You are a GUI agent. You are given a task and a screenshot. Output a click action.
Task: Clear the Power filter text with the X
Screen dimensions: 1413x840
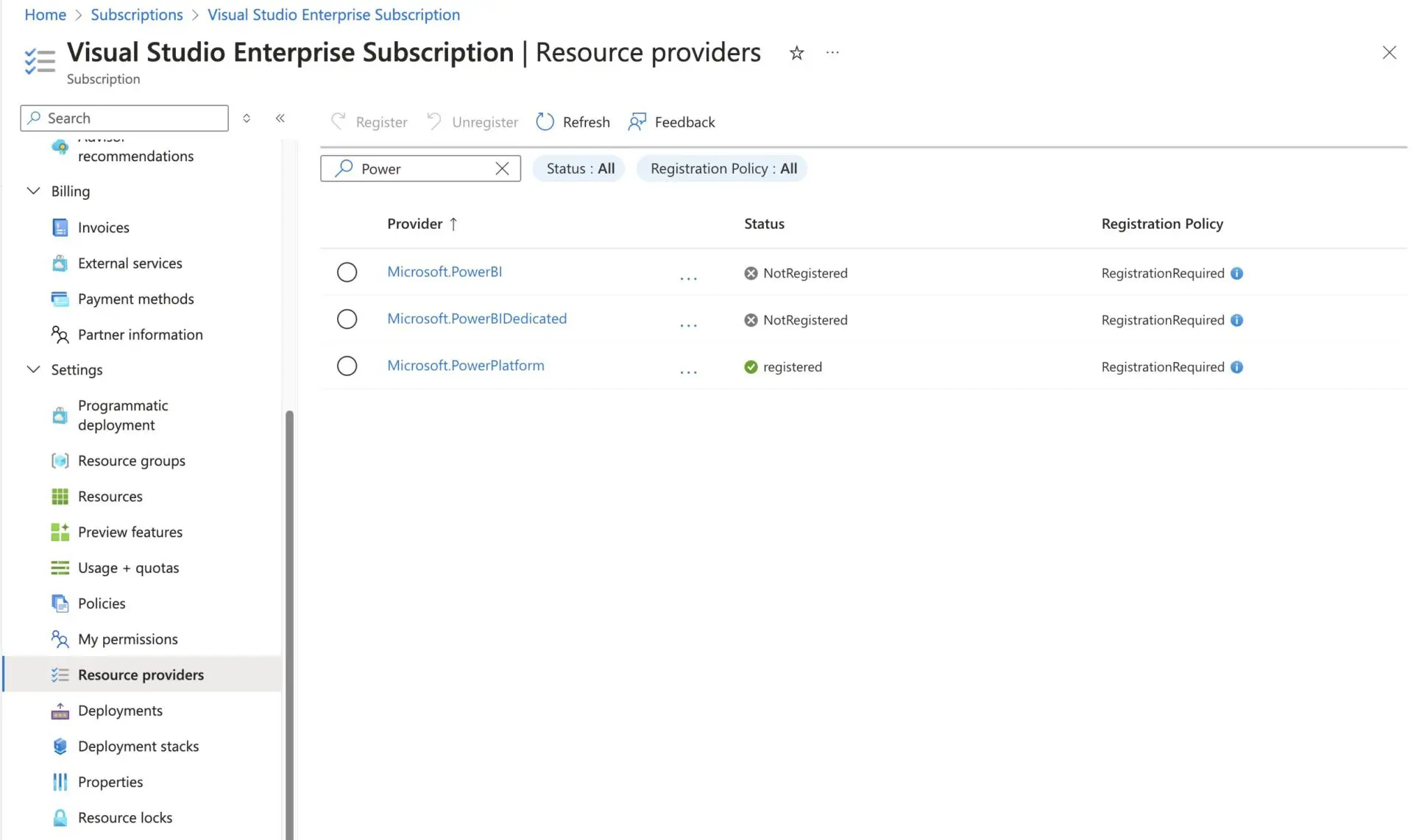click(x=502, y=168)
